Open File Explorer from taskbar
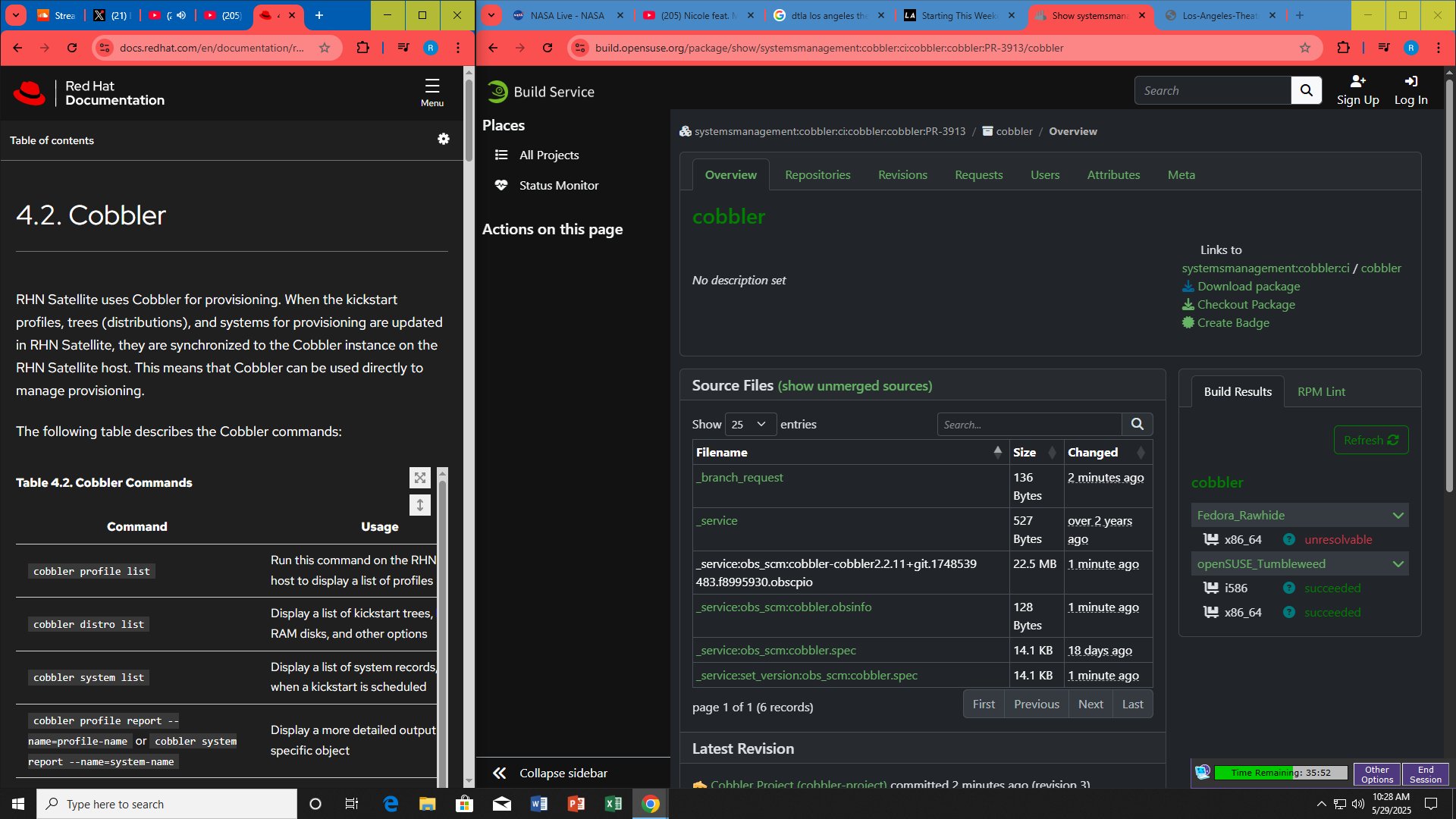 point(427,804)
